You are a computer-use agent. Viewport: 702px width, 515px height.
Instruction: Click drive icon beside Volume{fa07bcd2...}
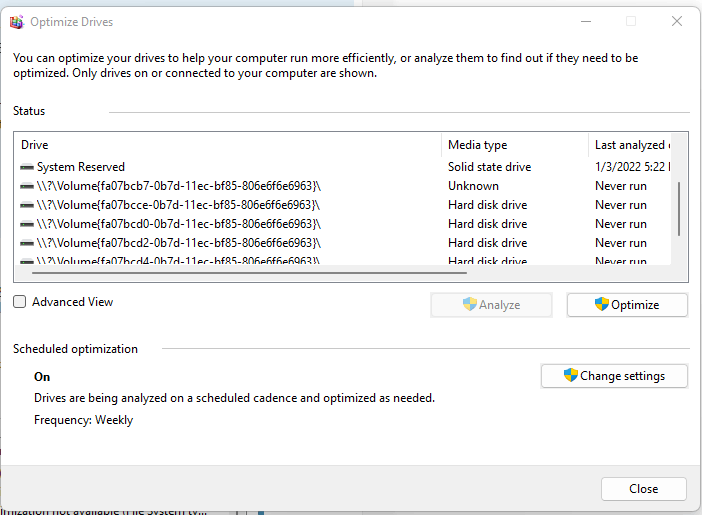coord(27,243)
